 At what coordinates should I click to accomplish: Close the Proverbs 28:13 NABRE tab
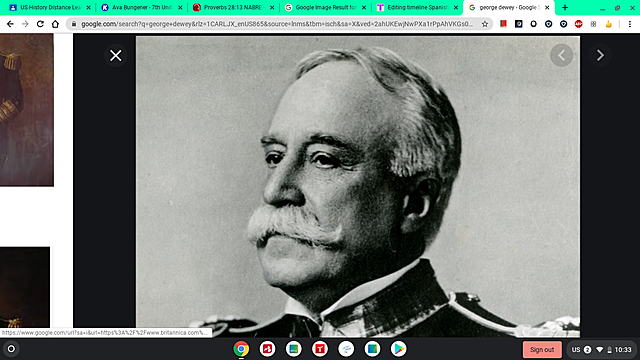tap(272, 7)
